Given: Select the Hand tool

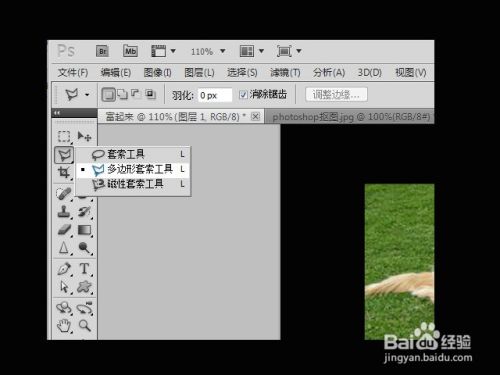Looking at the screenshot, I should [64, 326].
